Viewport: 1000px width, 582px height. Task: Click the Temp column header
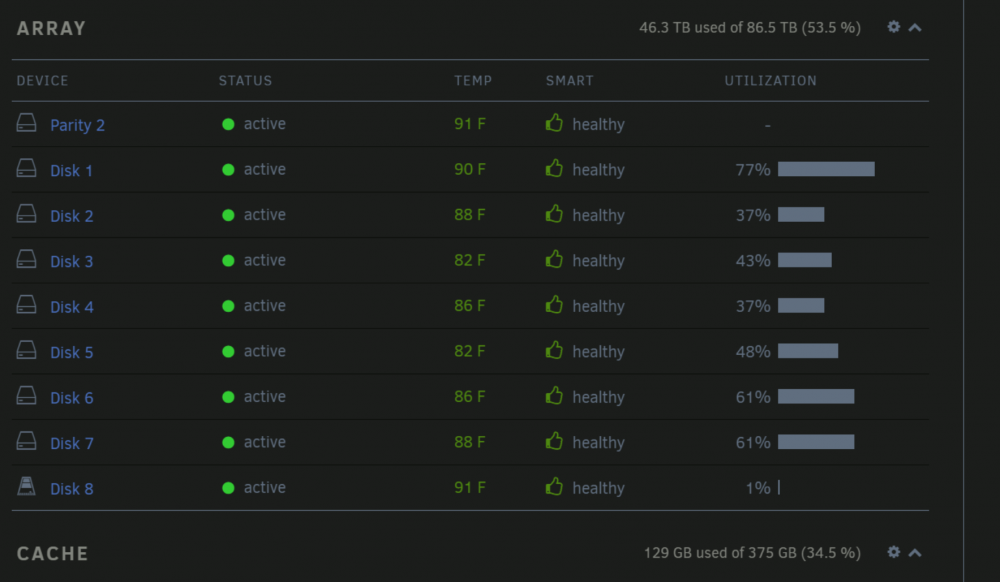[x=473, y=81]
